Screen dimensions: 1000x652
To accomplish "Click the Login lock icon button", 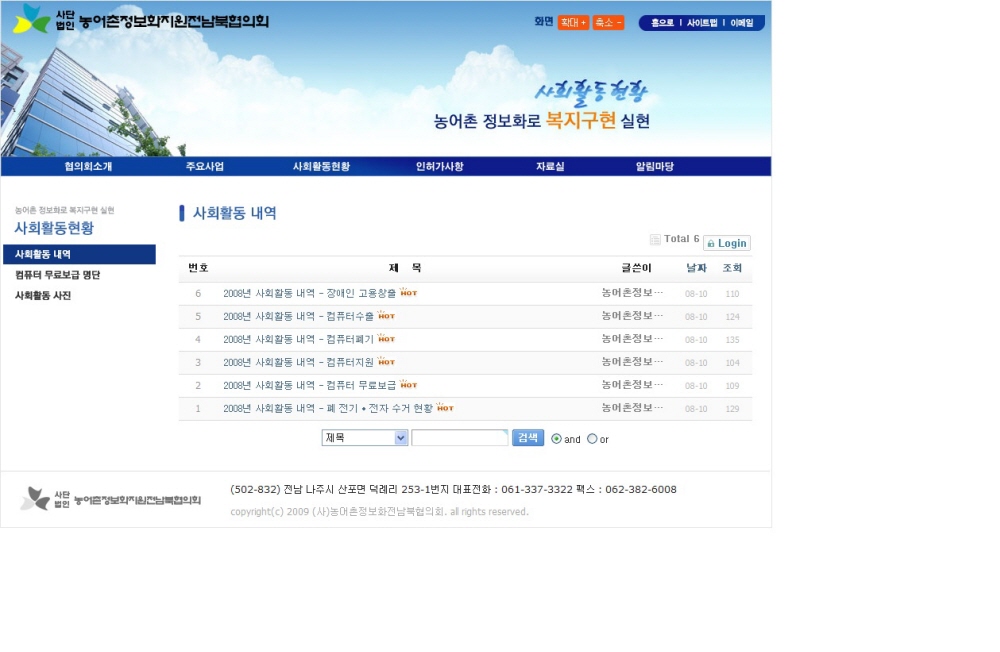I will coord(727,243).
